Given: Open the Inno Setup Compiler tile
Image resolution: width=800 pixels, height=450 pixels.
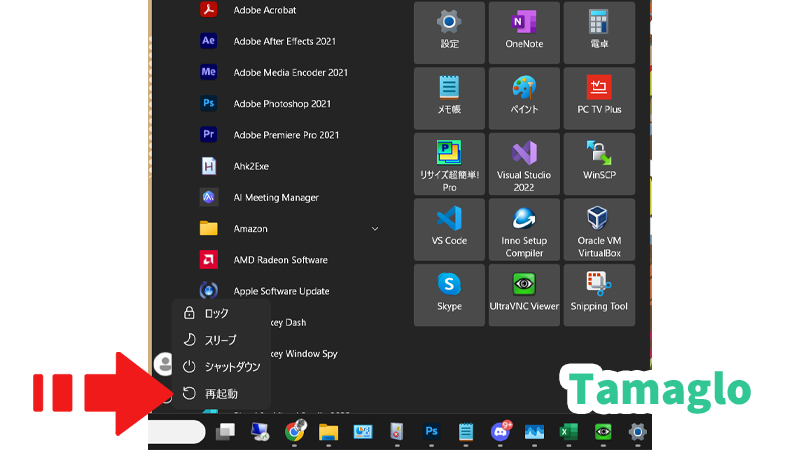Looking at the screenshot, I should tap(524, 229).
